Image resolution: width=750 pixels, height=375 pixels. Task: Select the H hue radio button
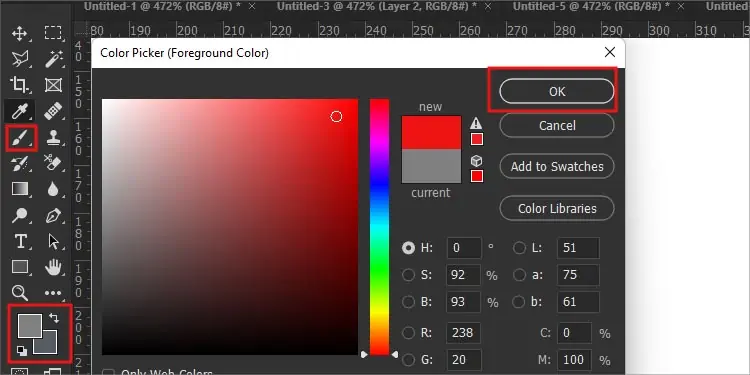pos(408,248)
